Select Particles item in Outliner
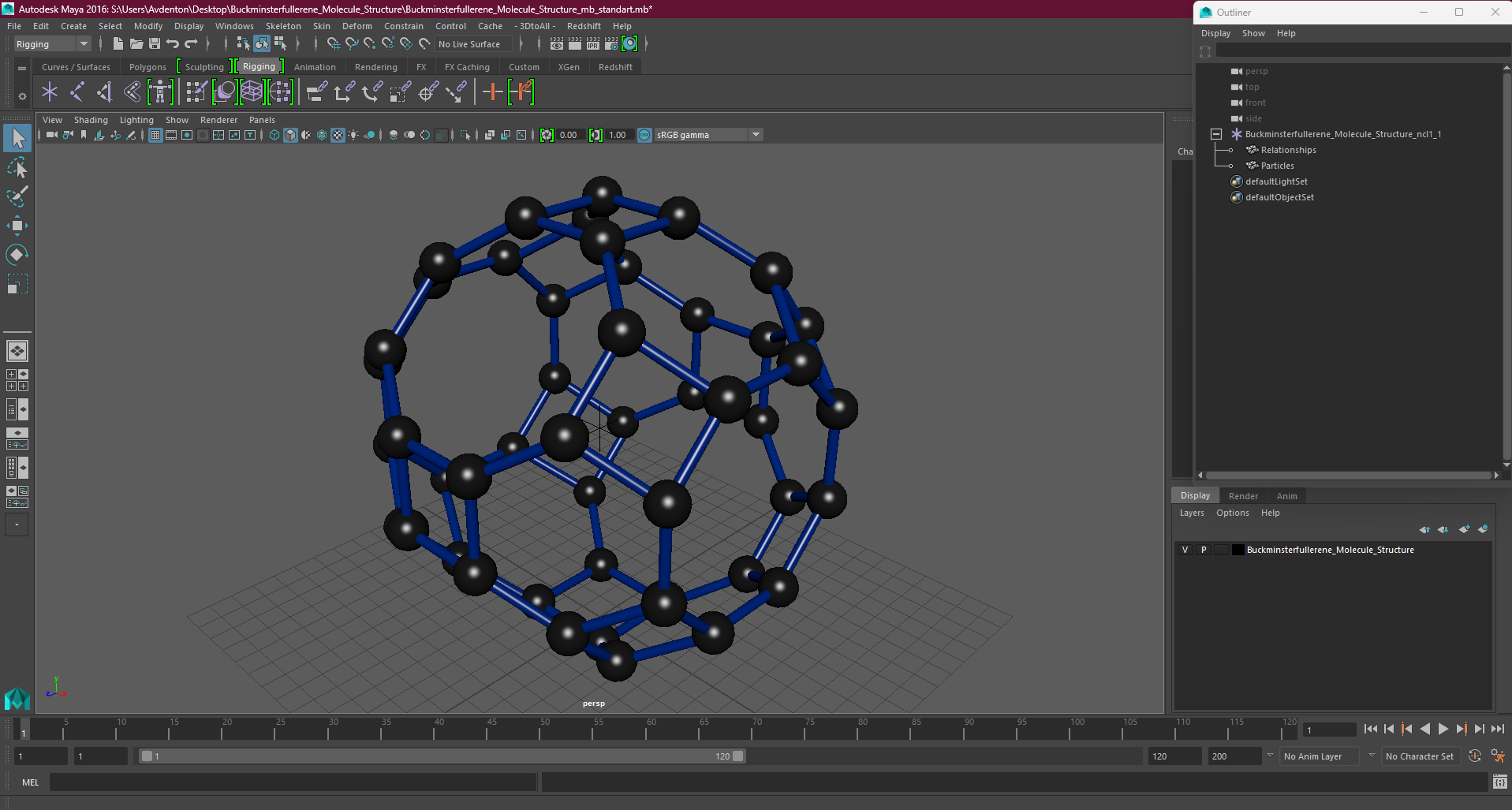1512x810 pixels. click(x=1277, y=166)
